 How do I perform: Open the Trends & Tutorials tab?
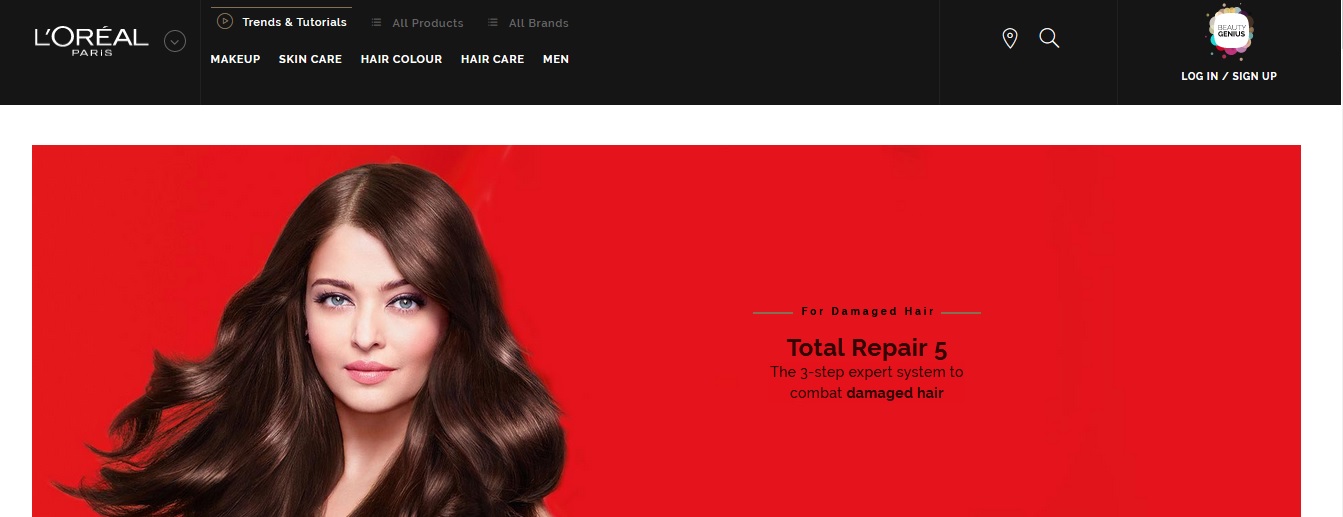click(294, 22)
